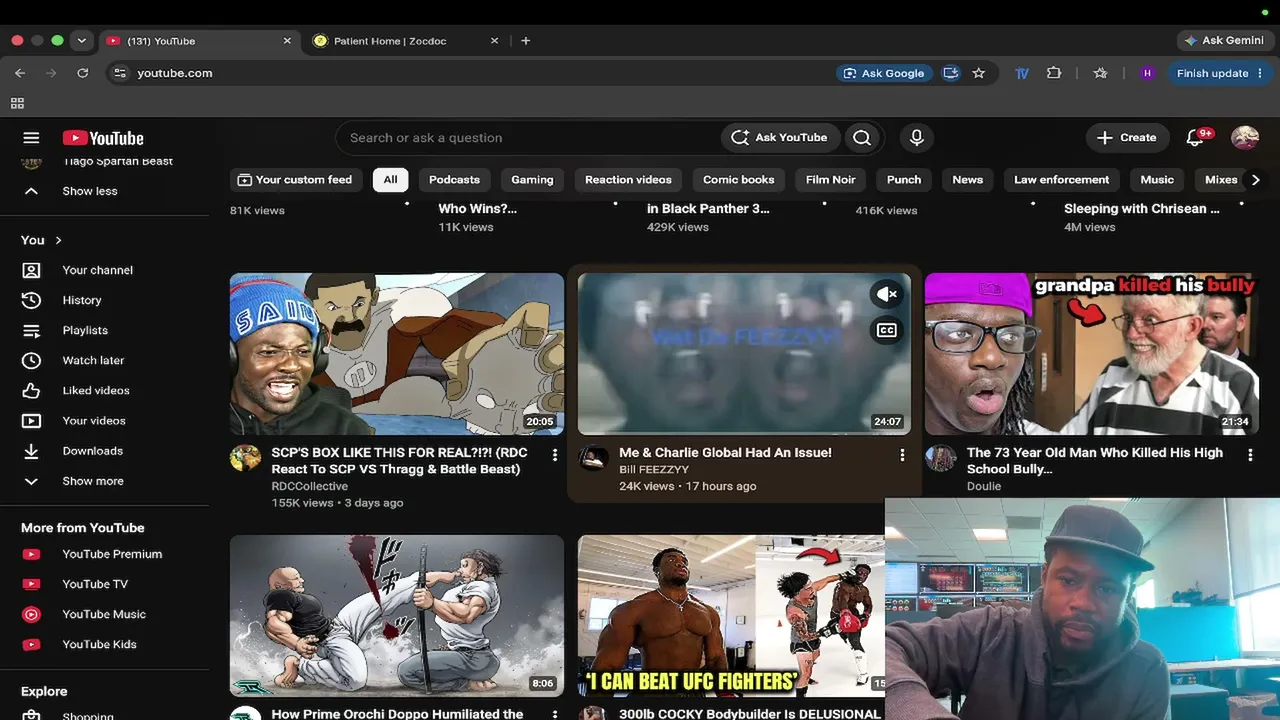Bookmark this page with the star
Screen dimensions: 1280x720
coord(979,73)
